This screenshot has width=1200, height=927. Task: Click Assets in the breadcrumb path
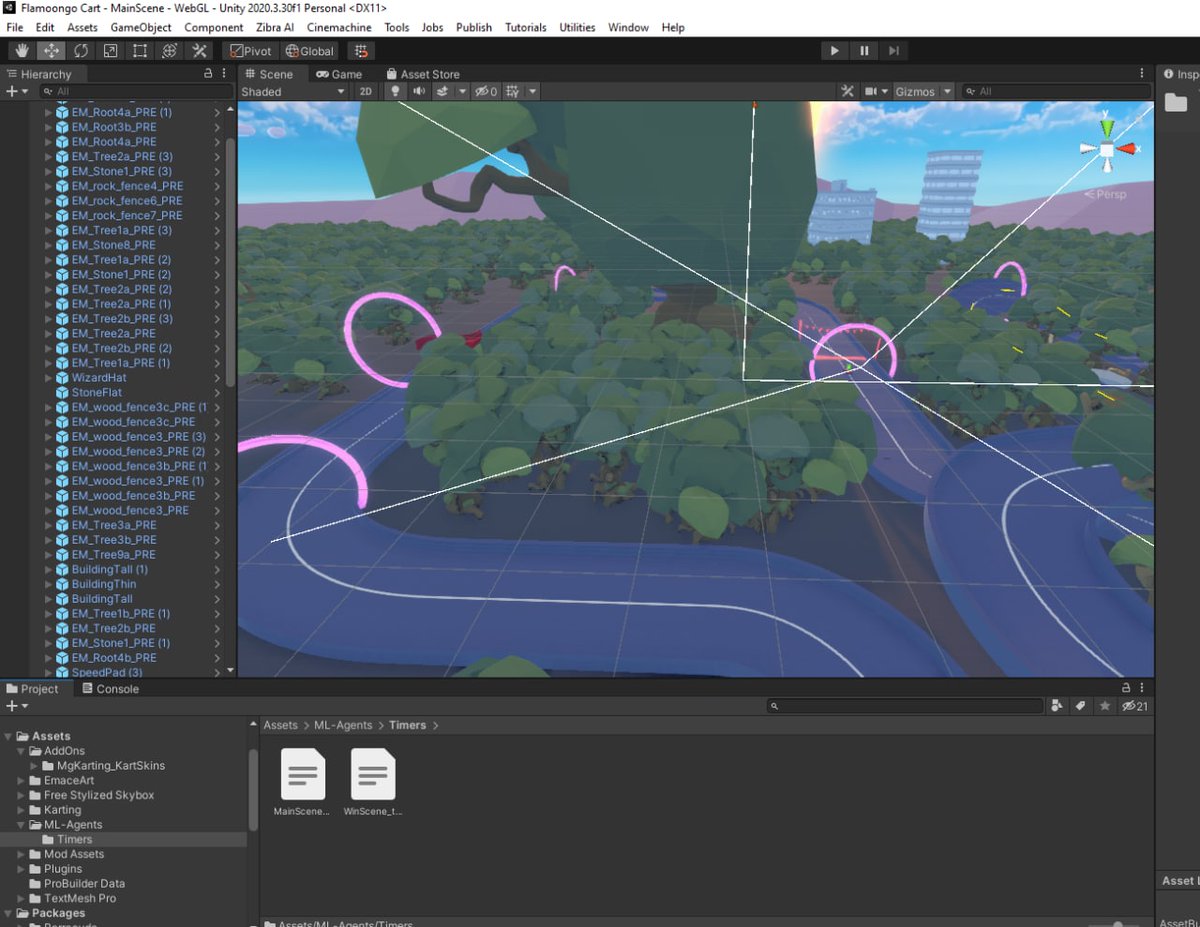[280, 725]
